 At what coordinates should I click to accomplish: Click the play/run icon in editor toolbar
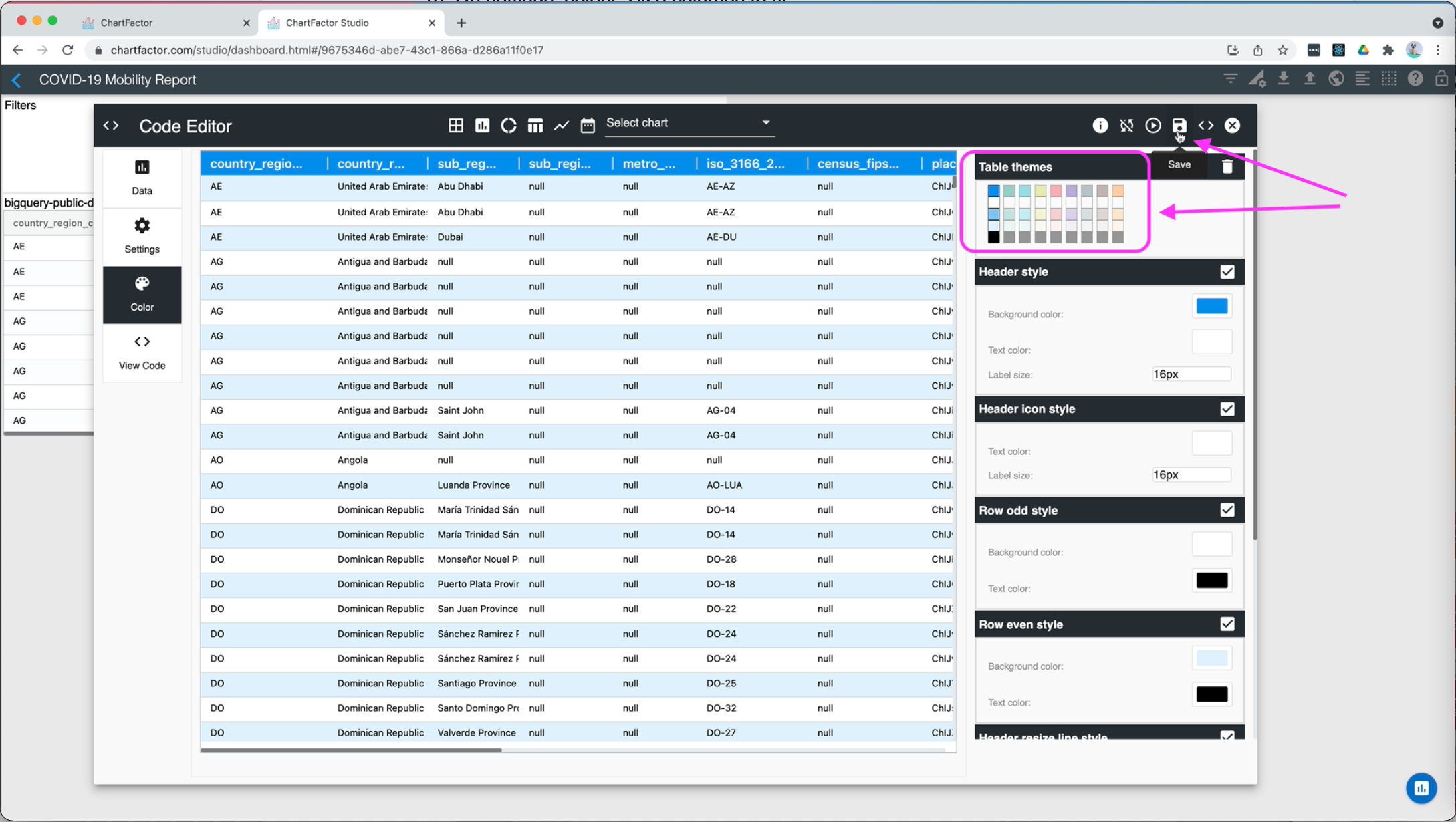click(x=1152, y=126)
